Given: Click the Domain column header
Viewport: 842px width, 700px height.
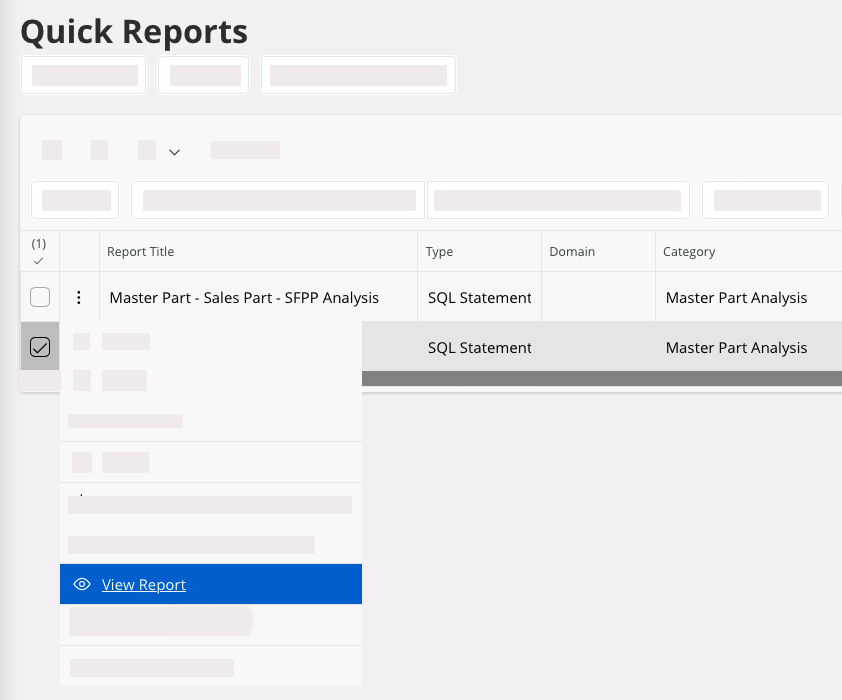Looking at the screenshot, I should coord(572,252).
